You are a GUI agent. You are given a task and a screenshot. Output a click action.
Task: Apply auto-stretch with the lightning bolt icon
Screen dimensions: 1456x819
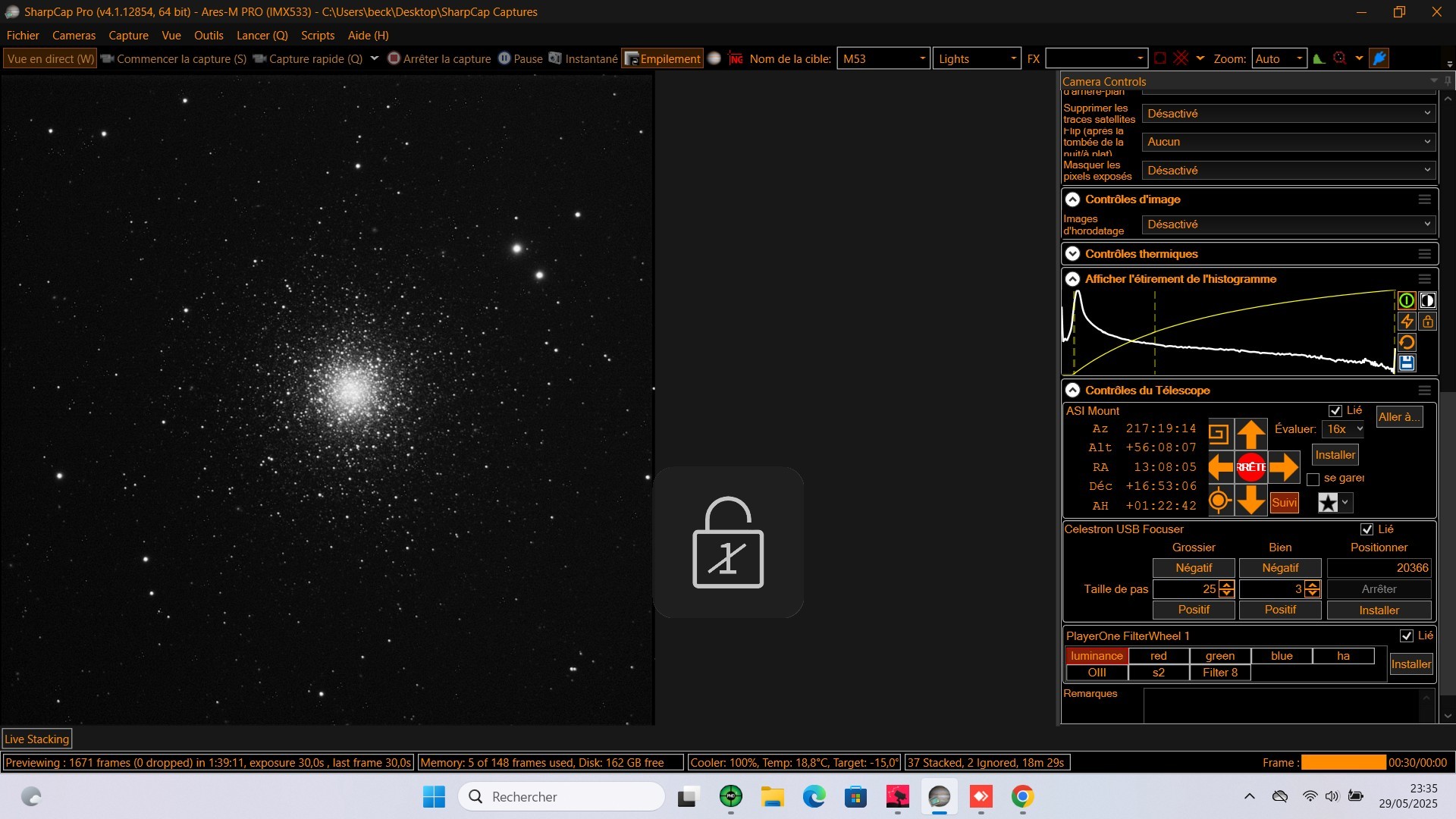pos(1407,322)
